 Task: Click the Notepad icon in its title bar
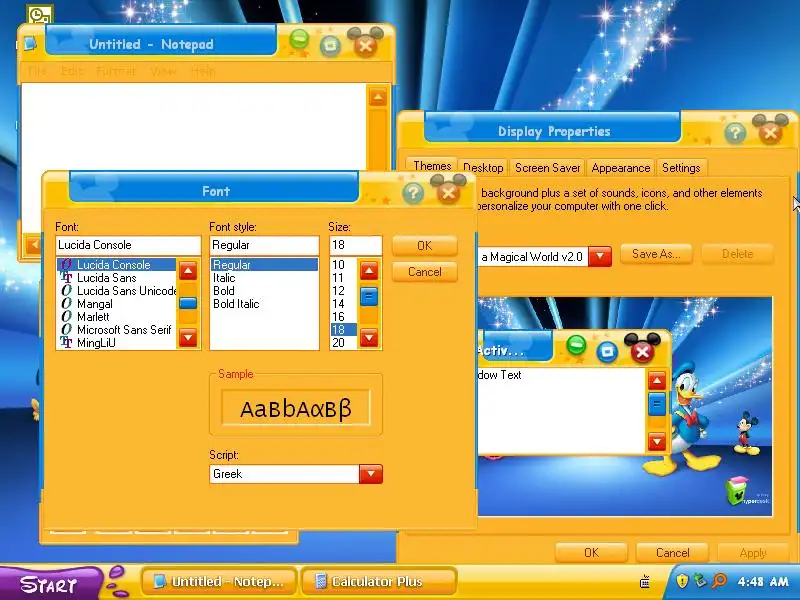click(30, 44)
